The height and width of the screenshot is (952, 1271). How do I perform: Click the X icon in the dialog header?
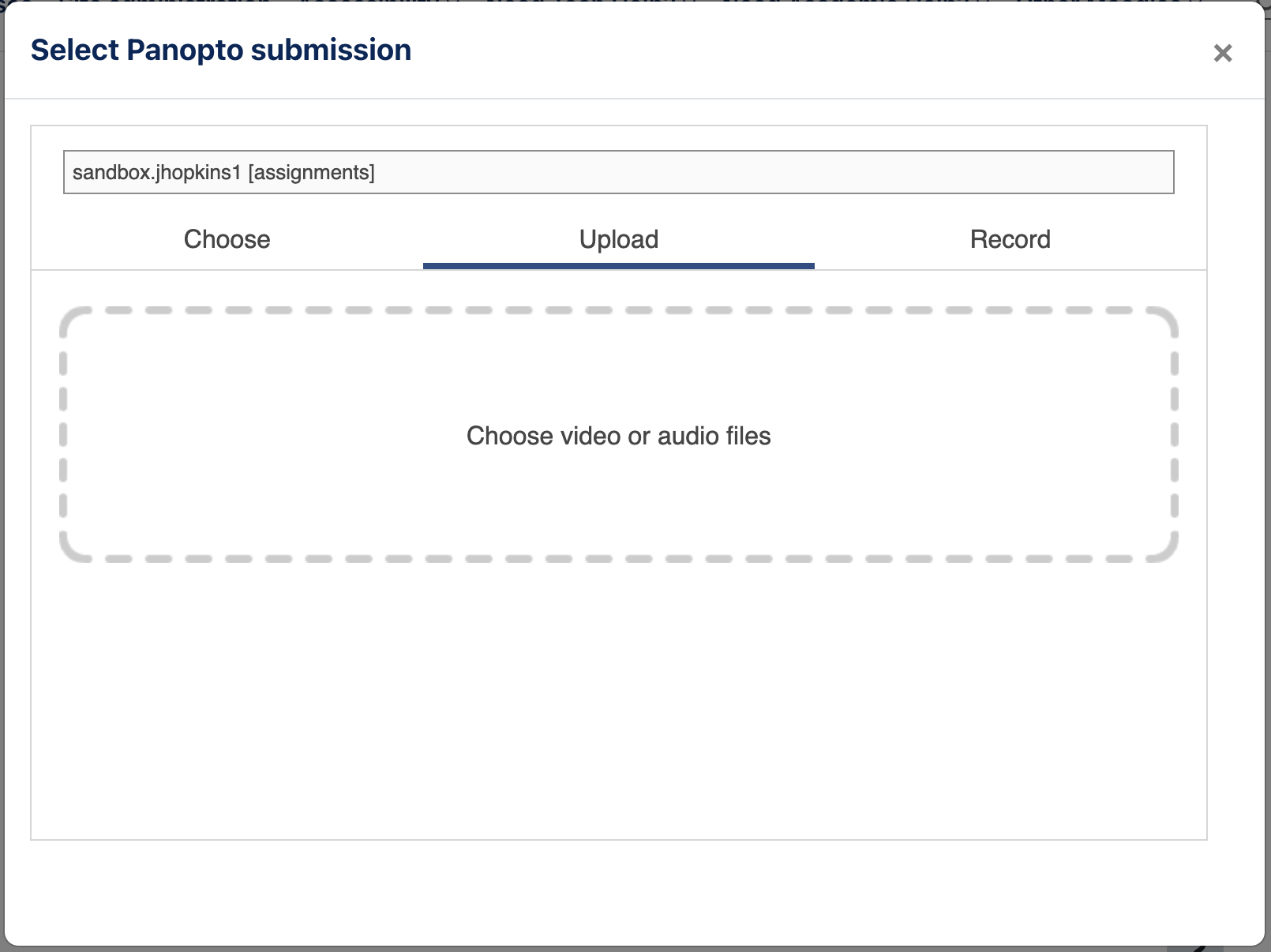coord(1222,53)
